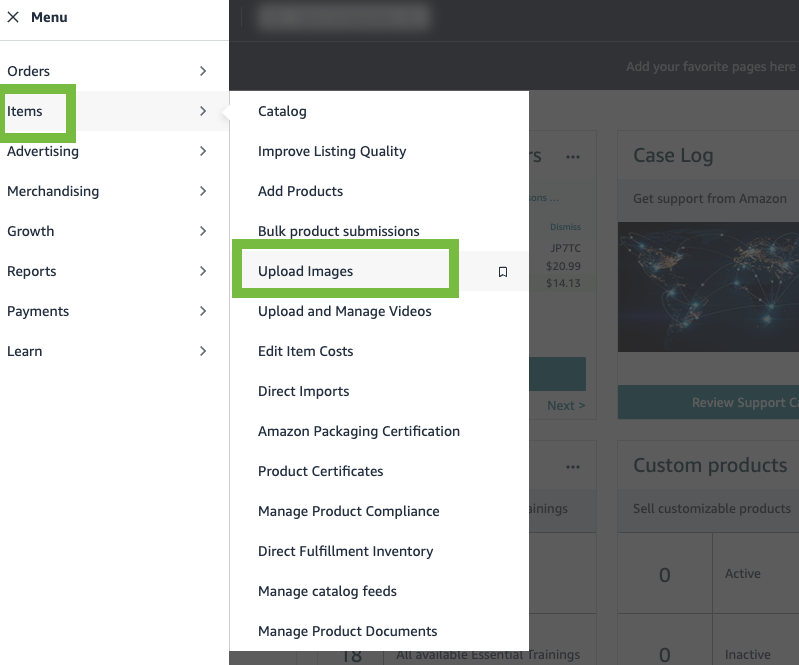
Task: Expand the Payments chevron arrow
Action: tap(203, 311)
